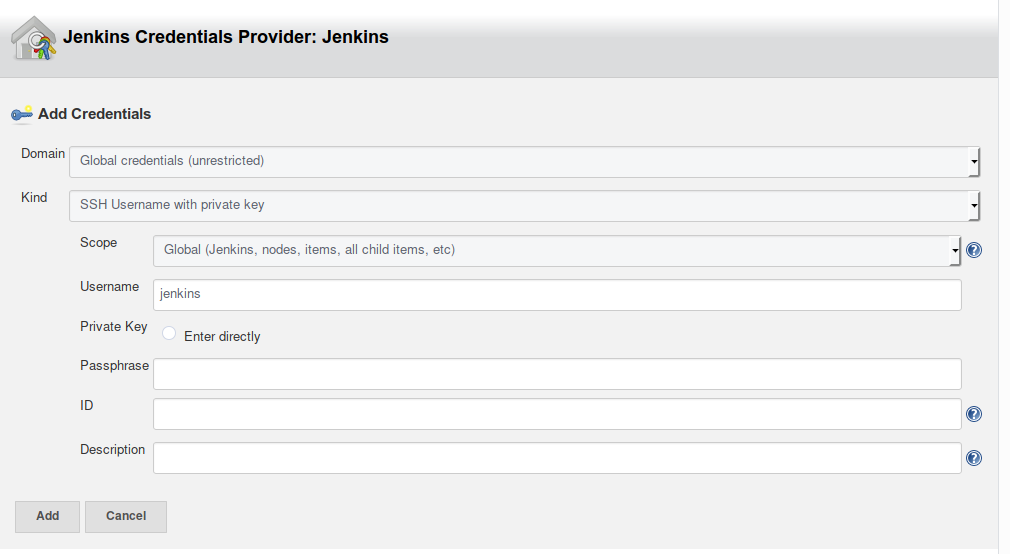1010x554 pixels.
Task: Click the "Kind" field label
Action: pos(34,198)
